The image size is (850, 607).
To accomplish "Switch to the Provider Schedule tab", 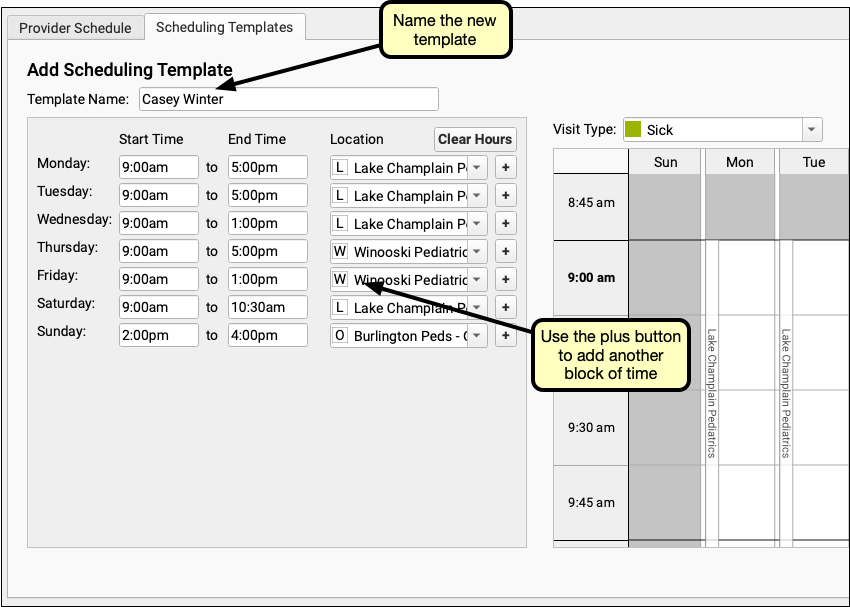I will (75, 28).
